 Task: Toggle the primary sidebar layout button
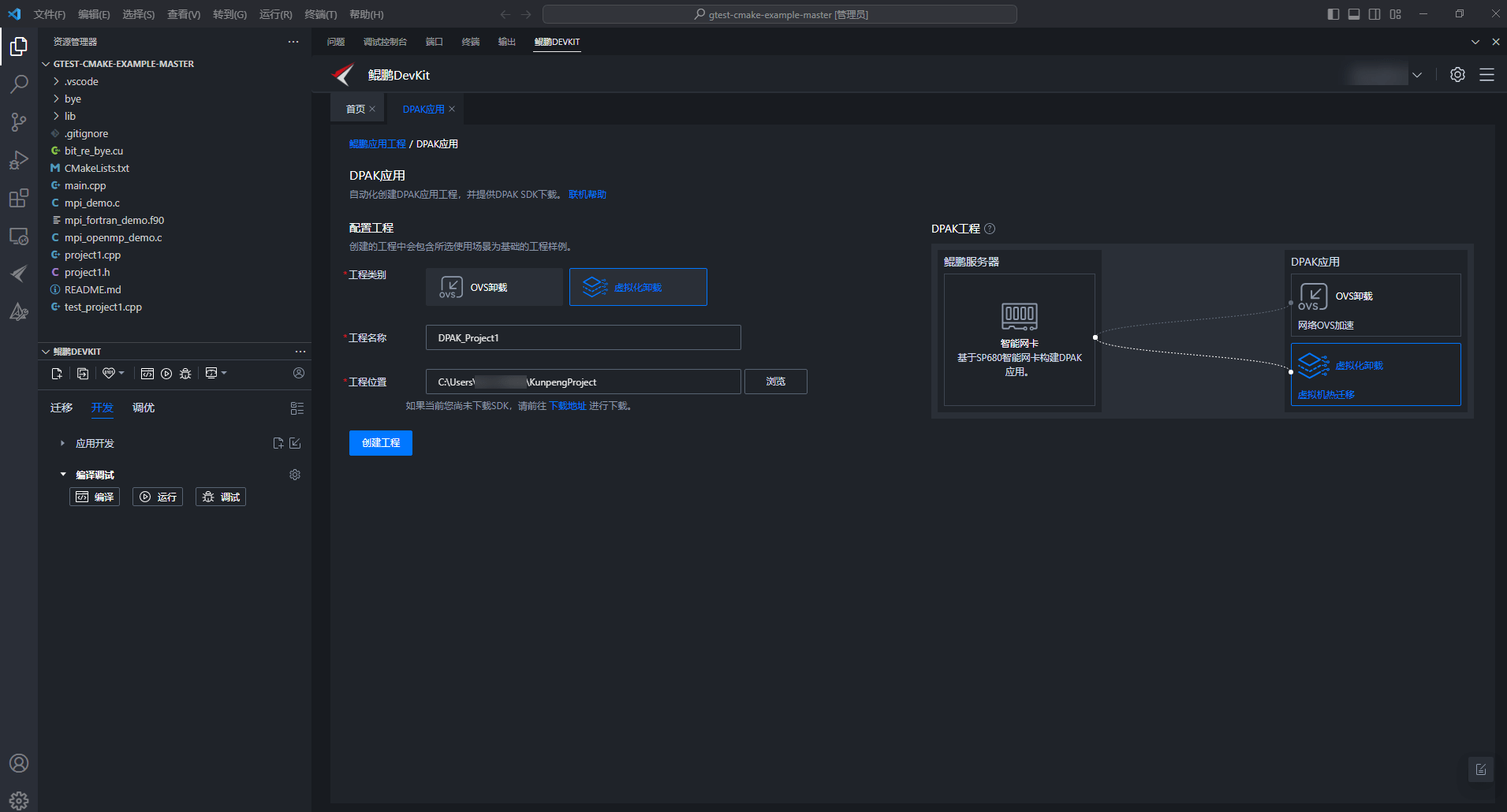[x=1334, y=14]
